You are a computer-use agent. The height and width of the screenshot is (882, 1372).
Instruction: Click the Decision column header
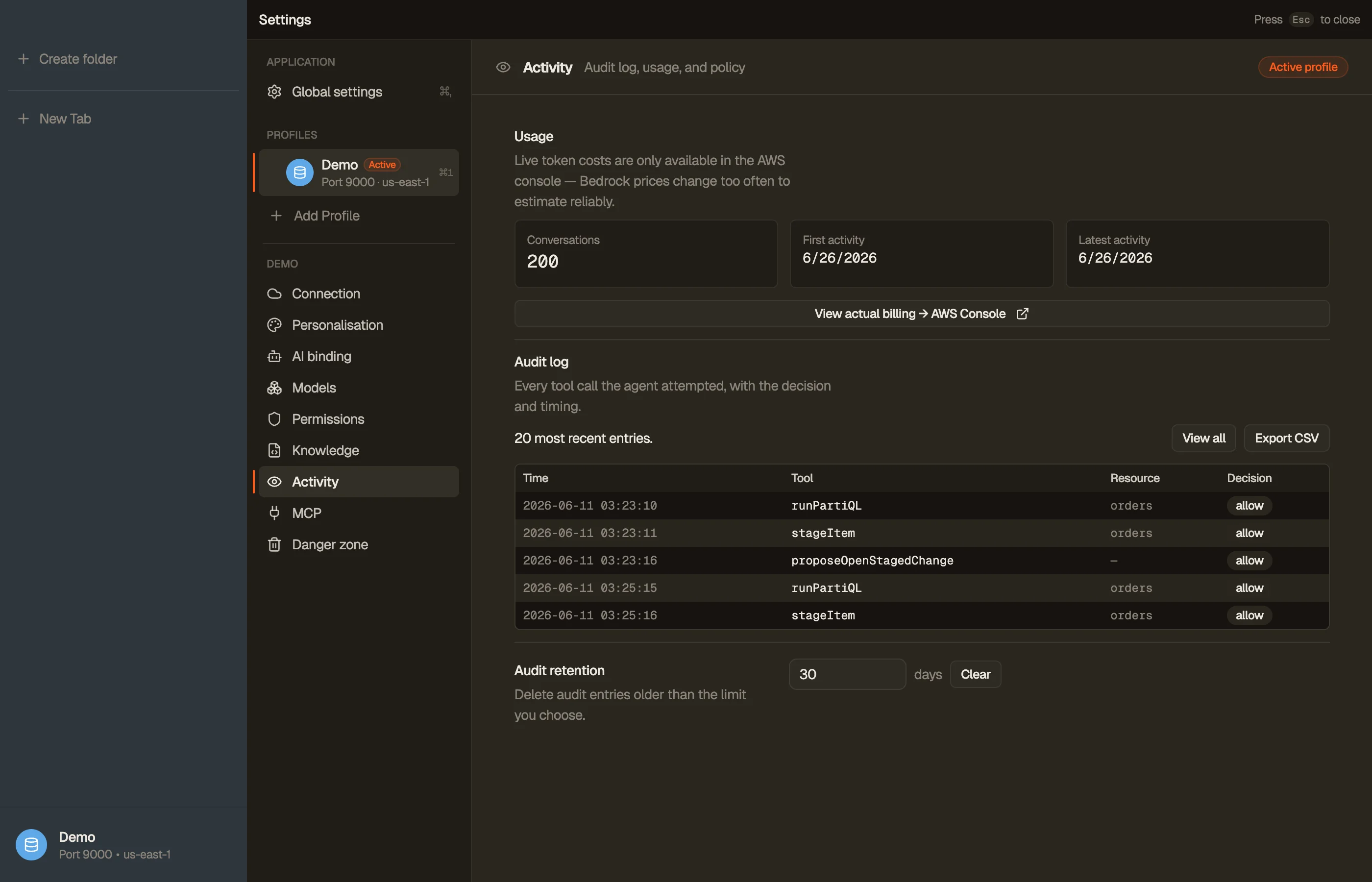[x=1249, y=478]
